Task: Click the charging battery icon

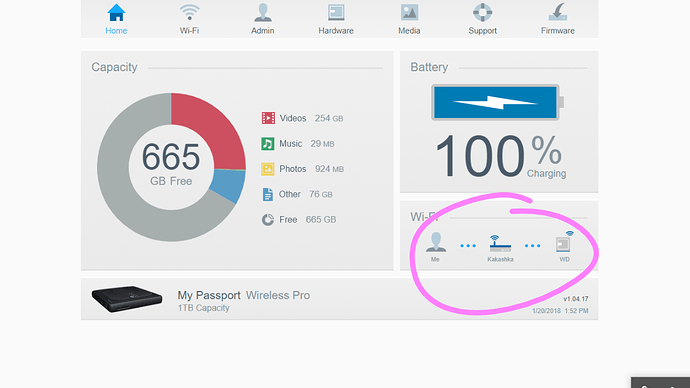Action: click(x=497, y=102)
